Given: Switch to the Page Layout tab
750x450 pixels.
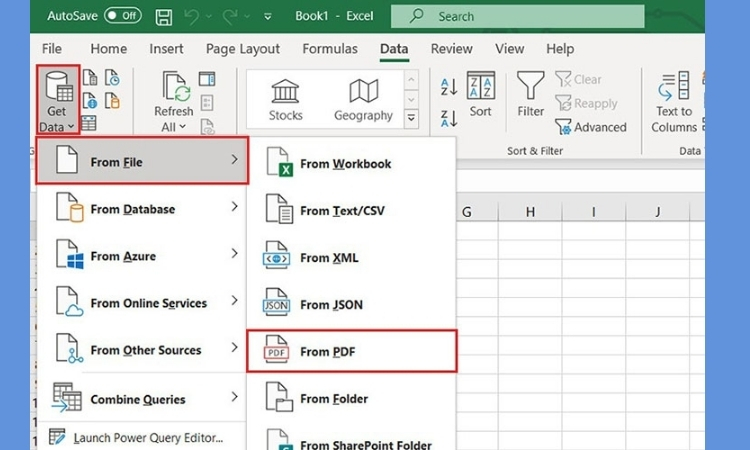Looking at the screenshot, I should click(243, 49).
